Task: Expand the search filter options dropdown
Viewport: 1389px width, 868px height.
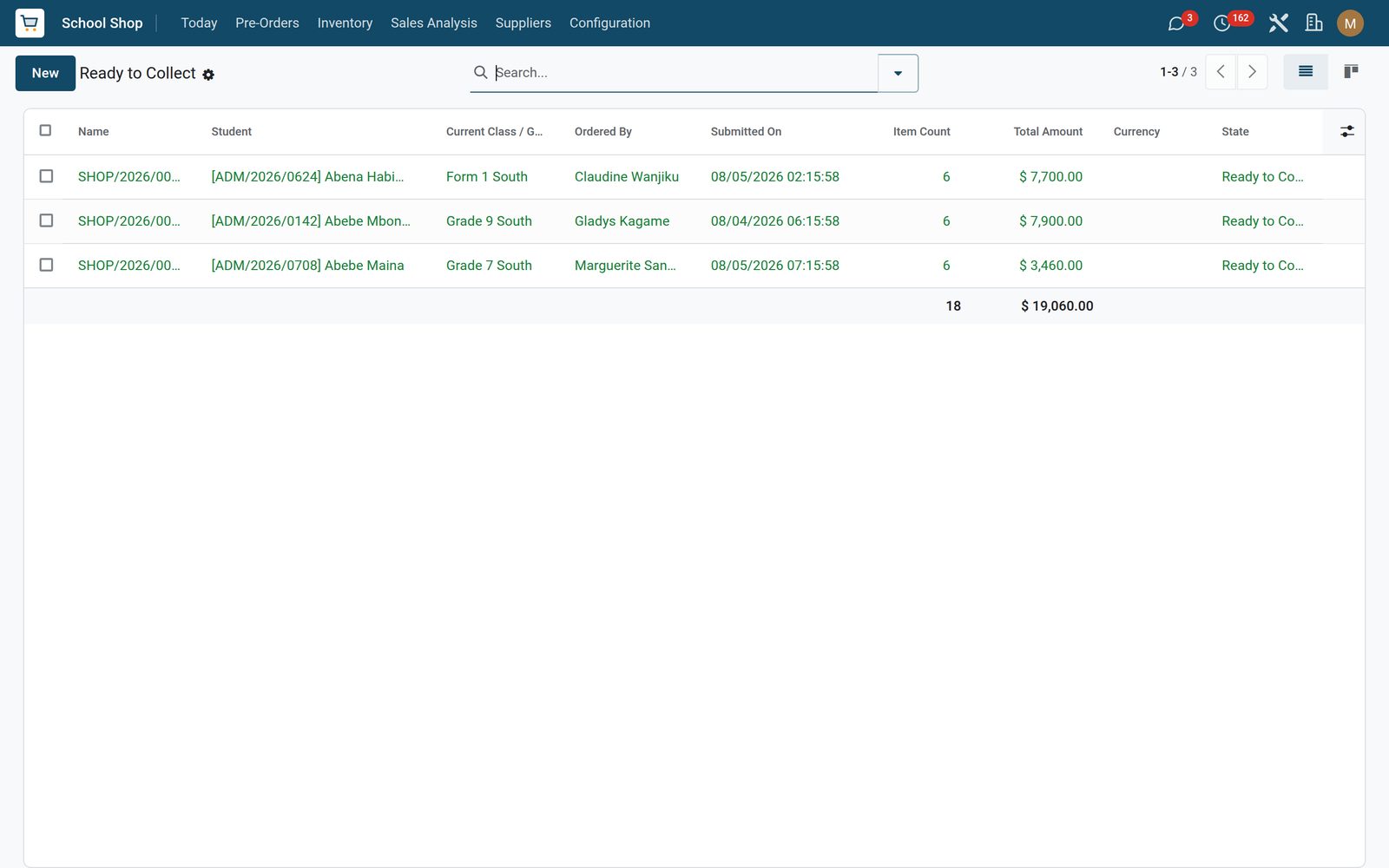Action: (x=898, y=73)
